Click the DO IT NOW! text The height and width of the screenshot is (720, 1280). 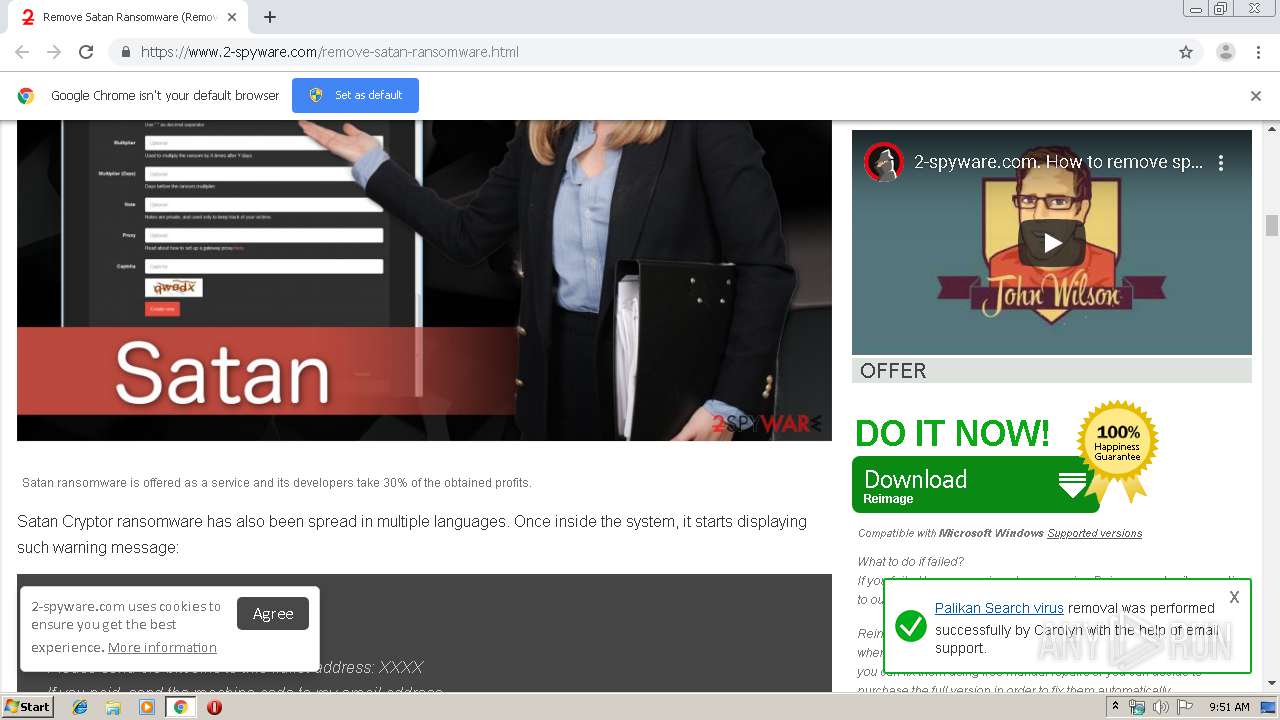pyautogui.click(x=952, y=433)
